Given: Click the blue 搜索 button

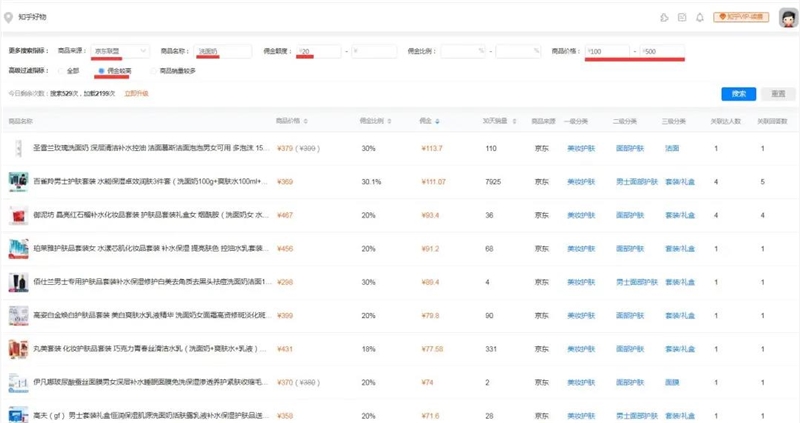Looking at the screenshot, I should pyautogui.click(x=738, y=93).
